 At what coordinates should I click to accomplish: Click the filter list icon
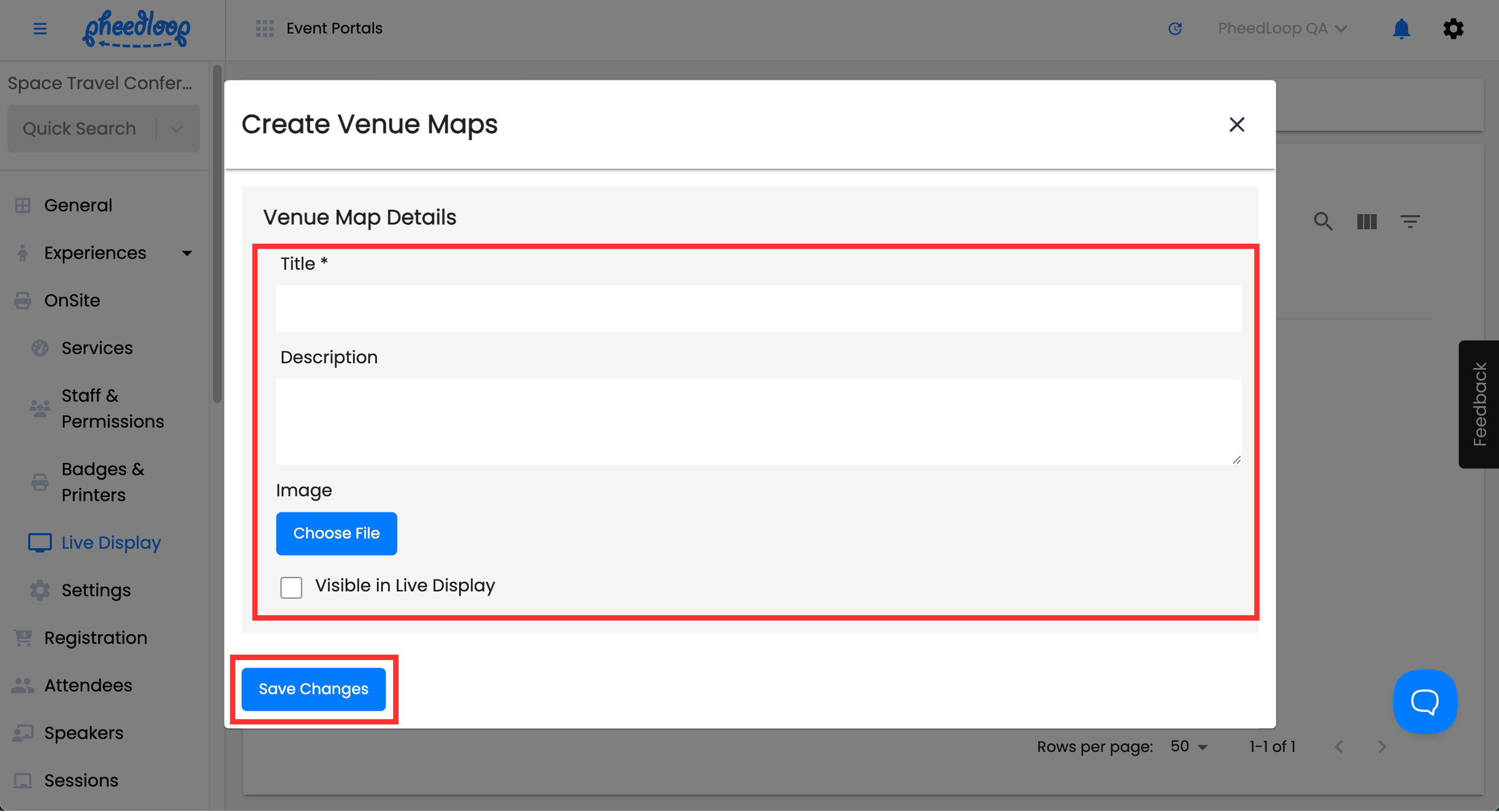[x=1409, y=221]
